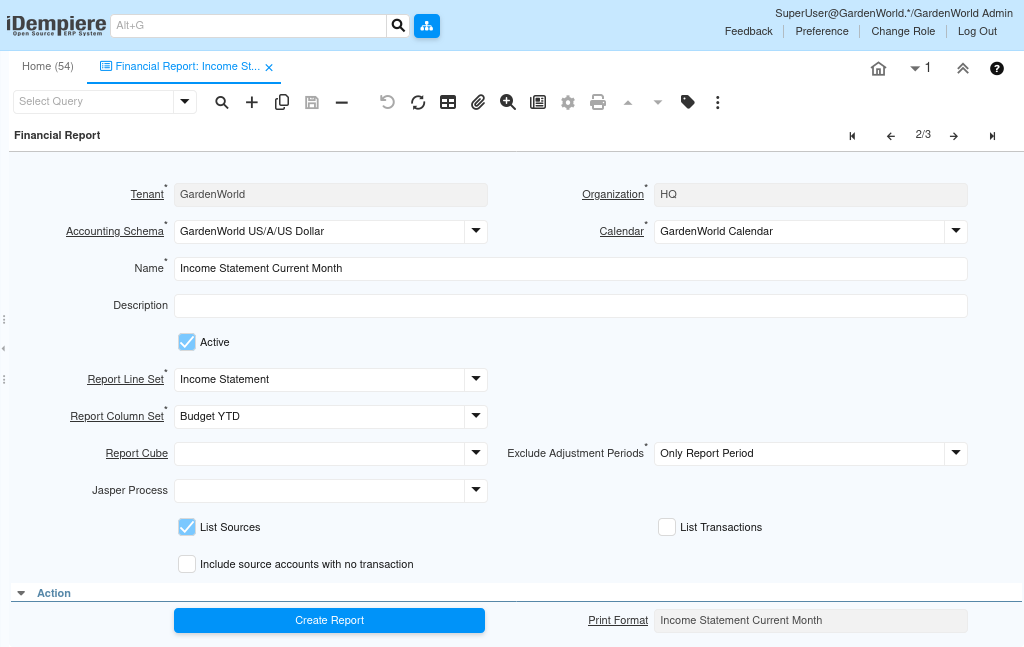Viewport: 1024px width, 647px height.
Task: Requery using the refresh icon
Action: (x=418, y=102)
